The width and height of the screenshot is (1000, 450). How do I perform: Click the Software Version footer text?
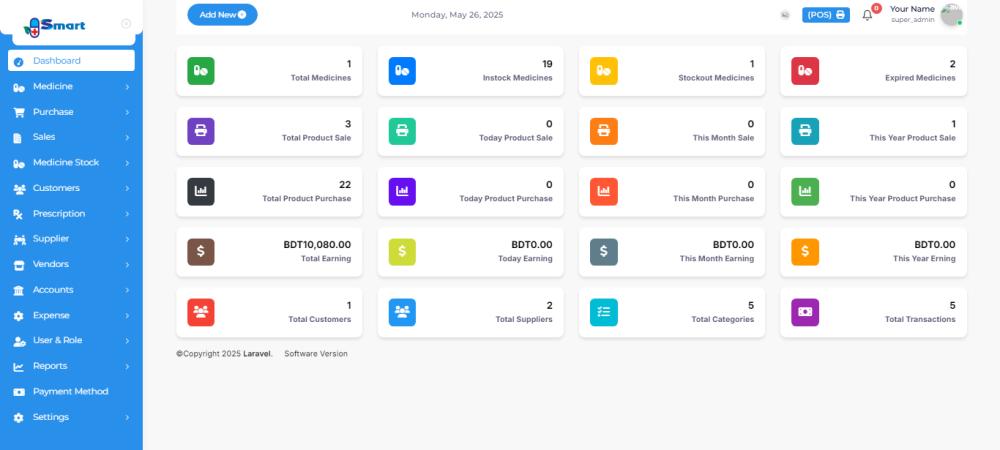click(x=316, y=354)
